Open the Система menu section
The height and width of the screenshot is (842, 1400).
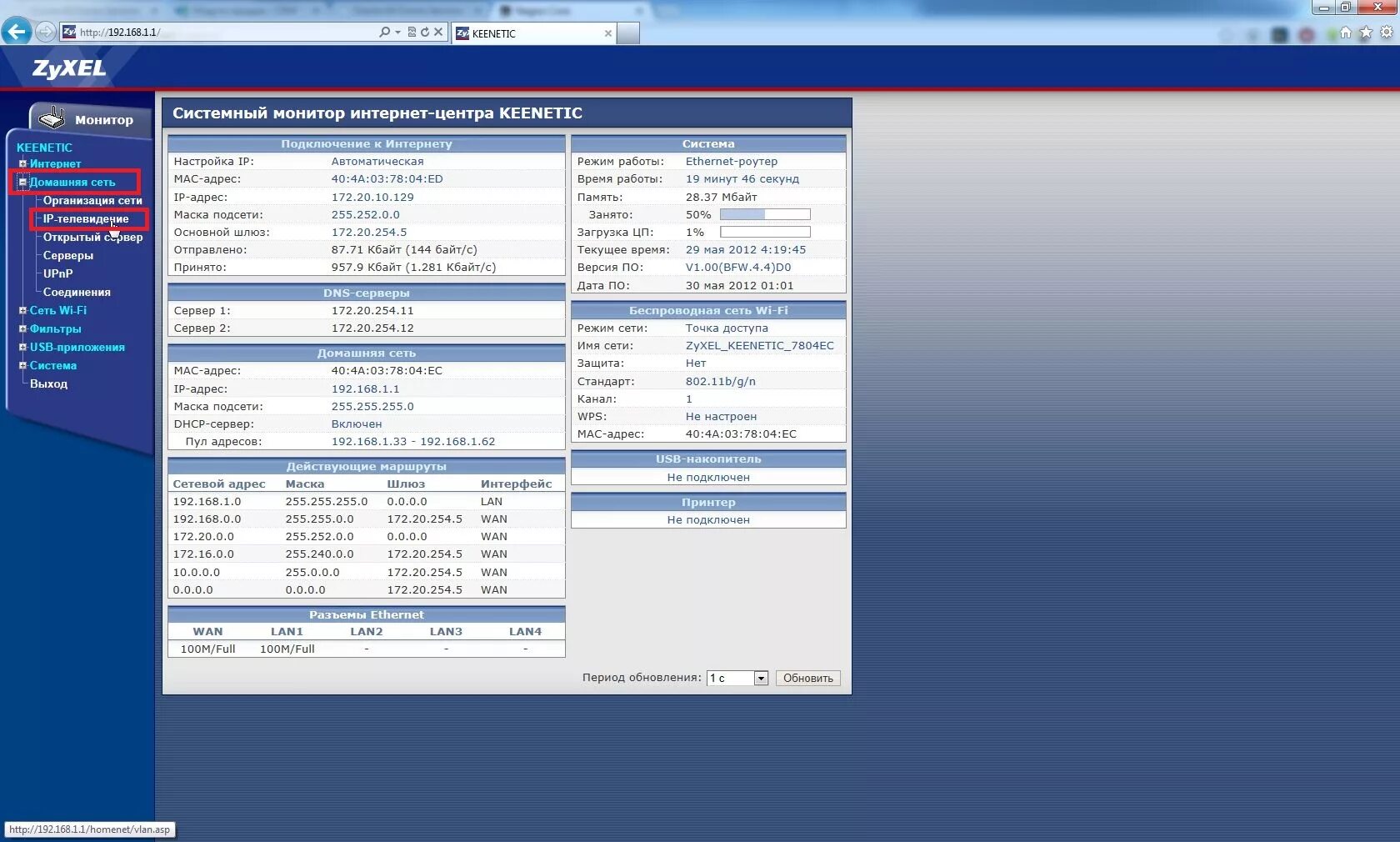[x=53, y=365]
